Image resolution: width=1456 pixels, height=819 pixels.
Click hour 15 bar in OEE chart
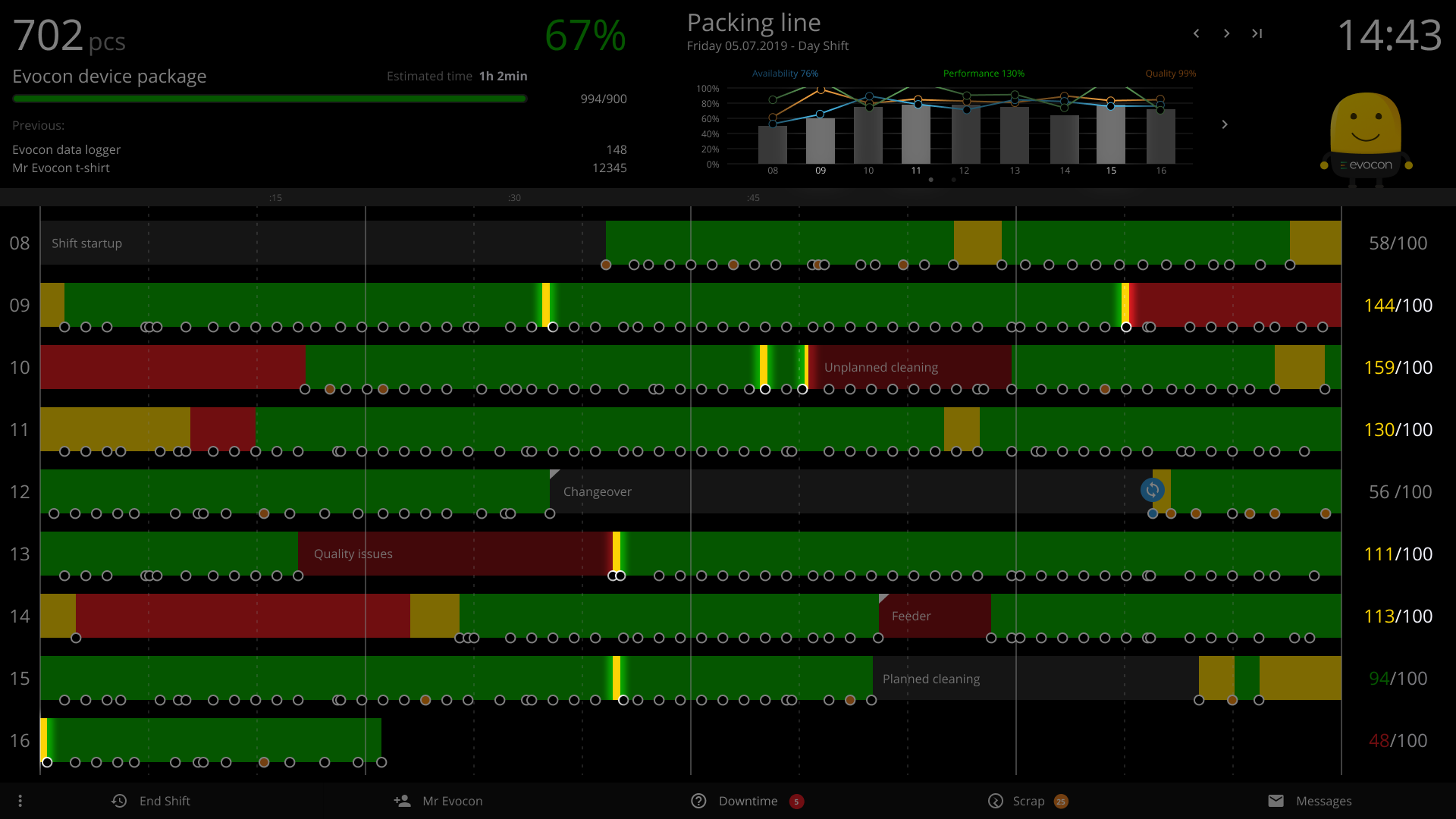point(1111,135)
